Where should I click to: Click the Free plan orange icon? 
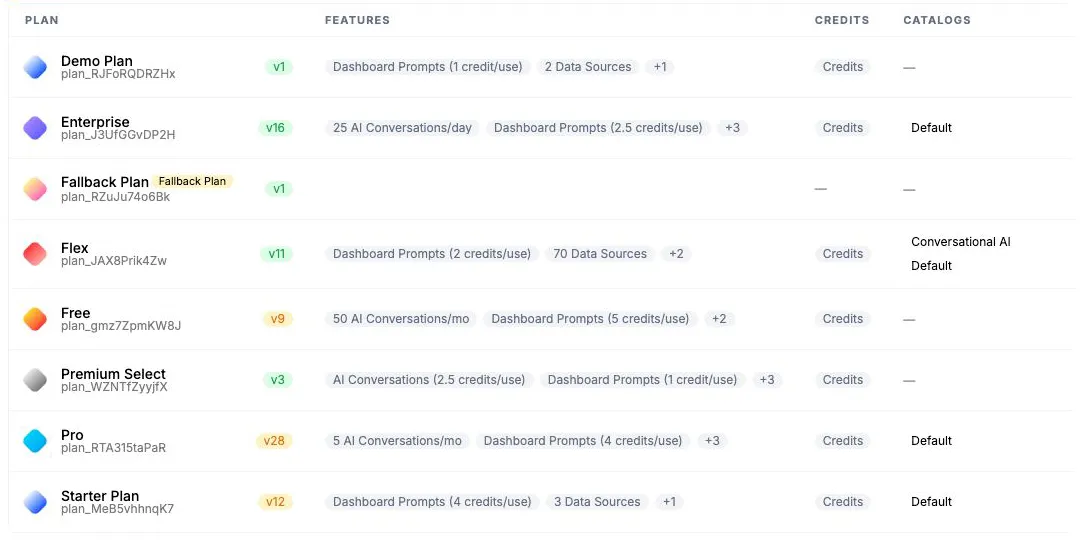(x=35, y=319)
